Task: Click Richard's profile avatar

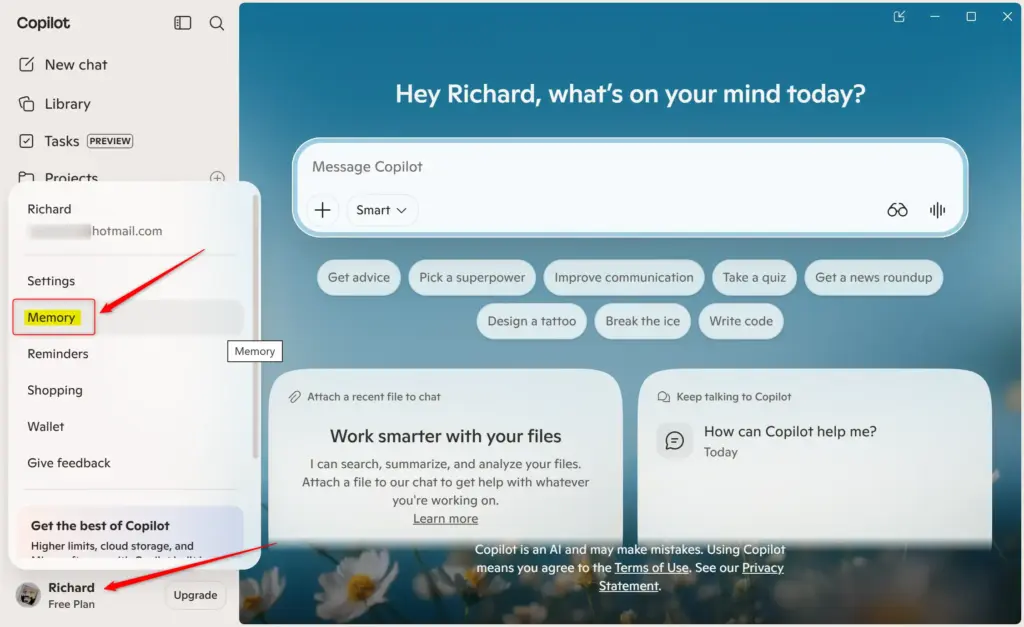Action: (28, 594)
